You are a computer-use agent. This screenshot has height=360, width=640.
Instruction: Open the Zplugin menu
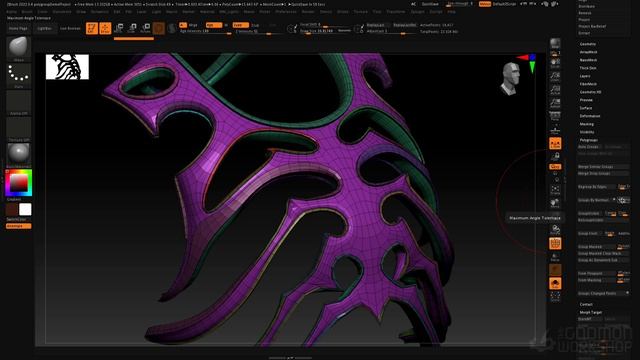click(x=418, y=12)
